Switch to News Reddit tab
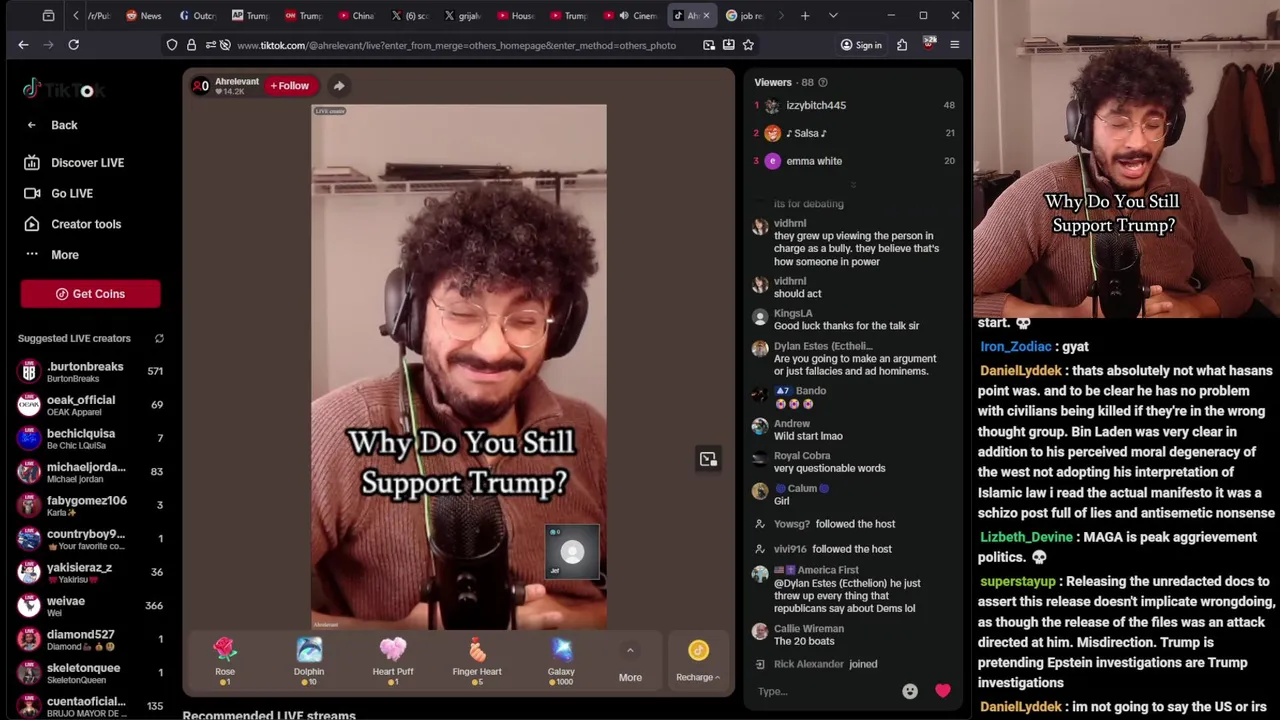 pos(144,16)
